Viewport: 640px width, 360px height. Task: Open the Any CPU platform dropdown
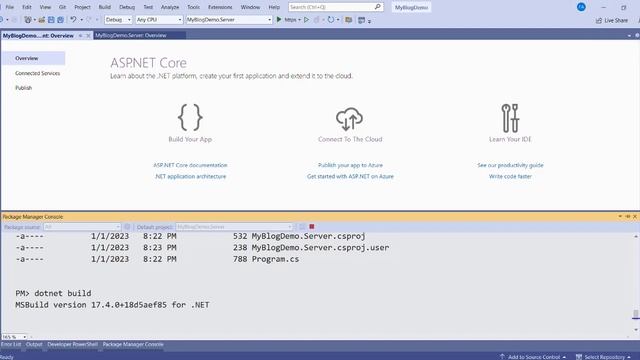click(x=159, y=20)
